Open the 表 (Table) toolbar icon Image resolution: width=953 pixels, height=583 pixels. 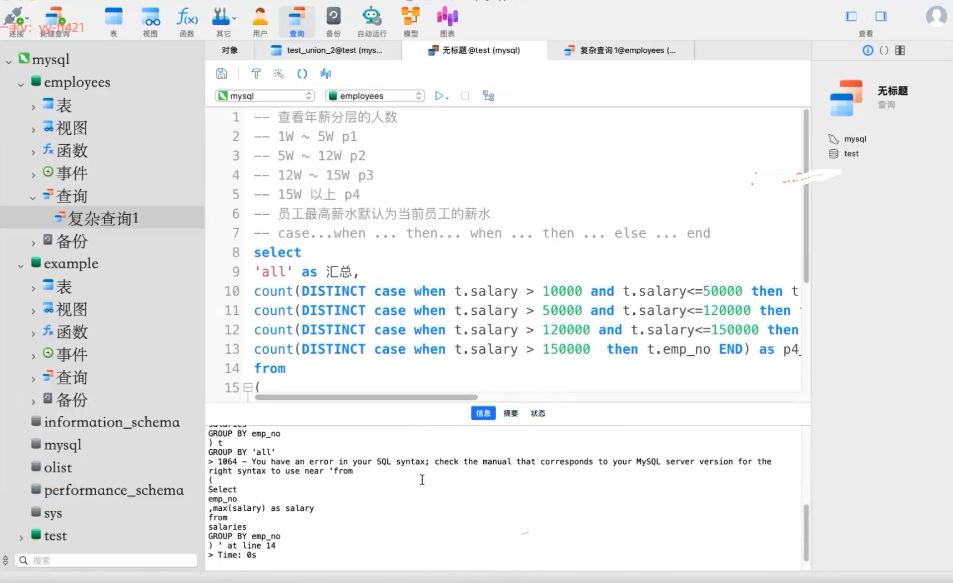[113, 19]
